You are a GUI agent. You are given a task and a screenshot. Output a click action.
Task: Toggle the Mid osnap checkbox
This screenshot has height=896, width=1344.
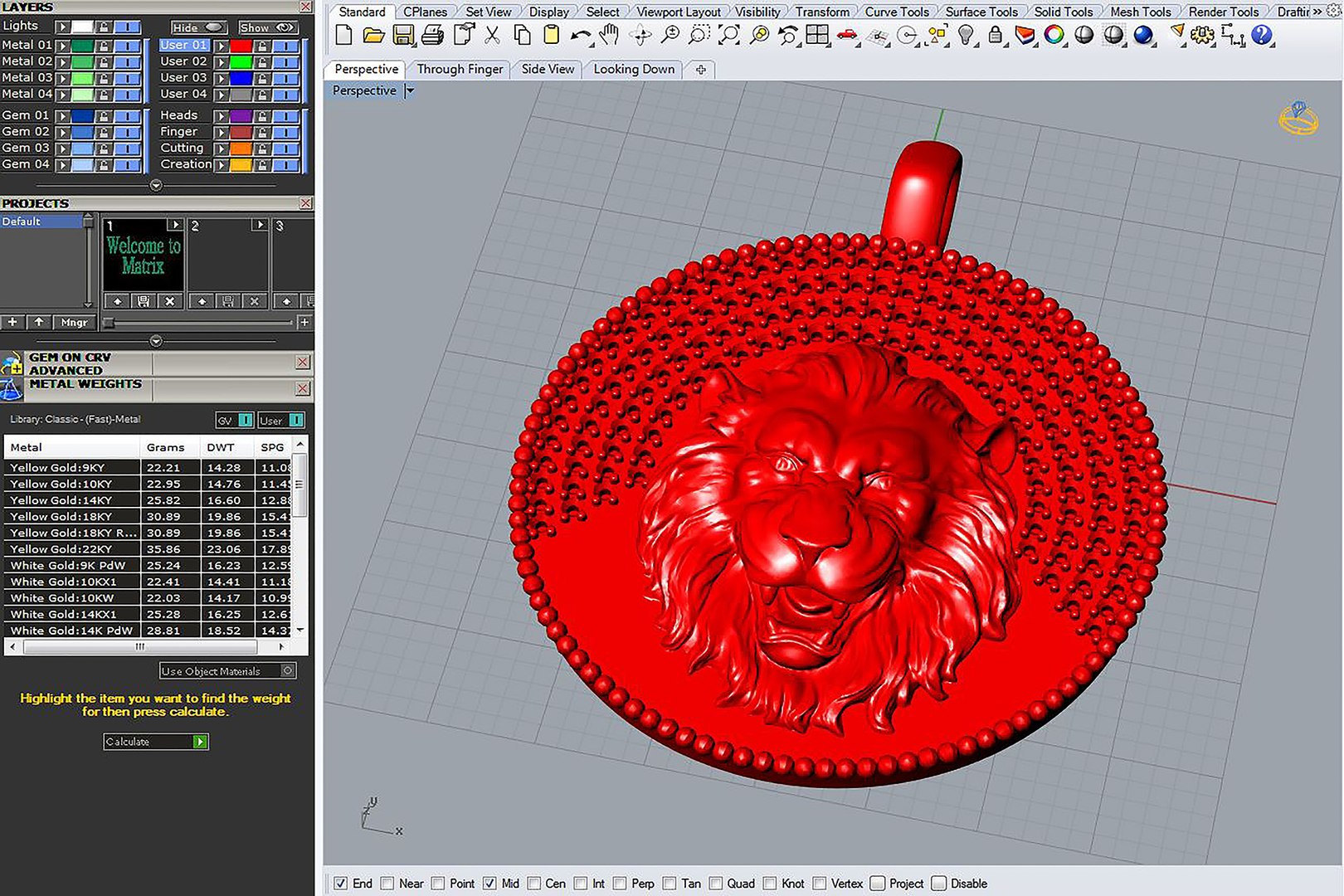[489, 884]
